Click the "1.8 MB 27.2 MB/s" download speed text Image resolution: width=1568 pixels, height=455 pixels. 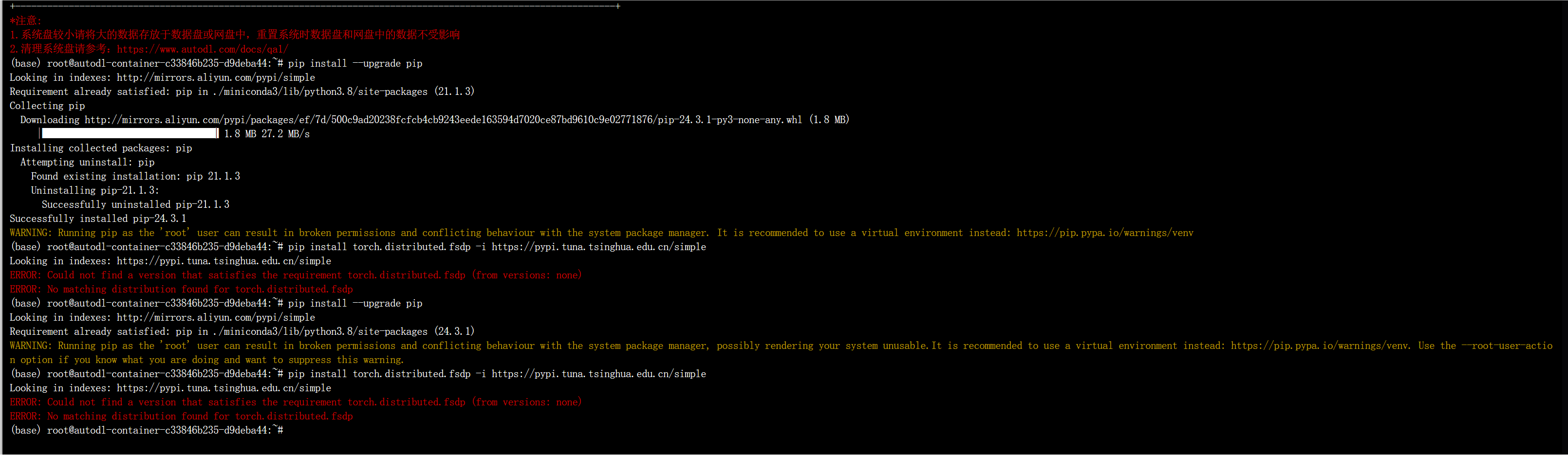pos(267,134)
